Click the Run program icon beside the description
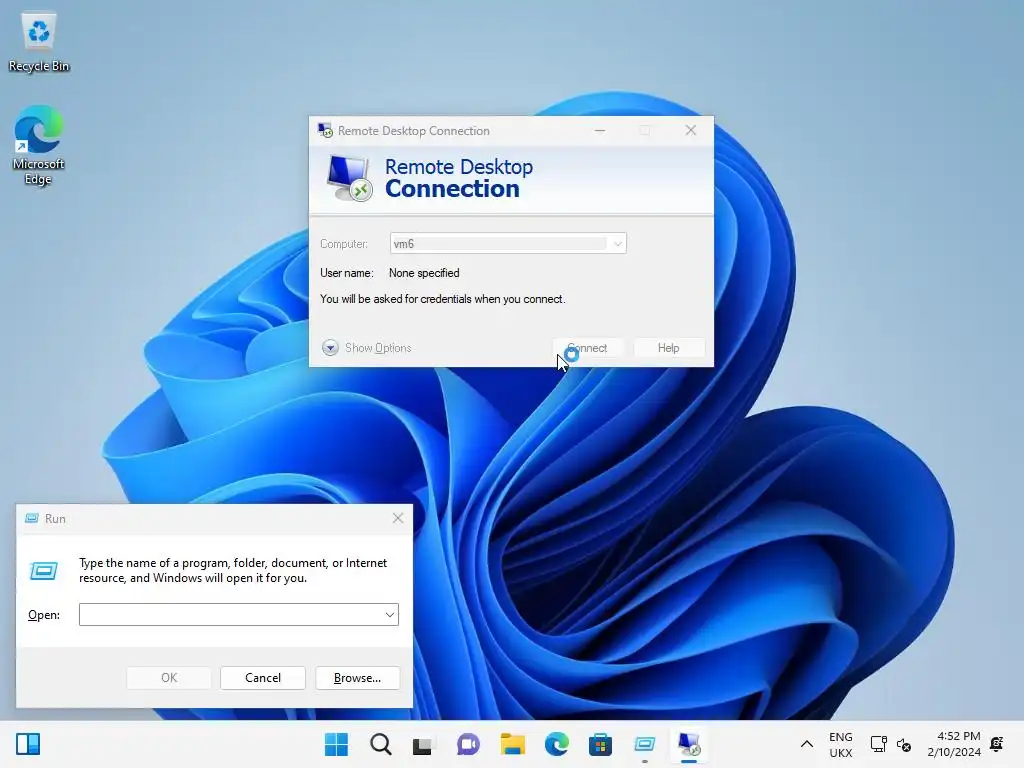1024x768 pixels. tap(44, 571)
